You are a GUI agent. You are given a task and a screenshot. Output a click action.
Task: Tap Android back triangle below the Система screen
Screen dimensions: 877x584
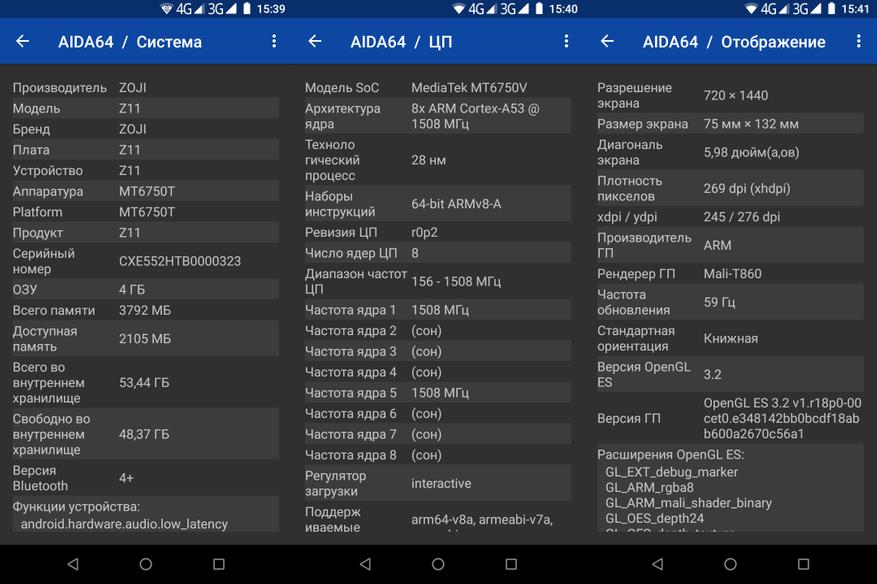coord(73,564)
